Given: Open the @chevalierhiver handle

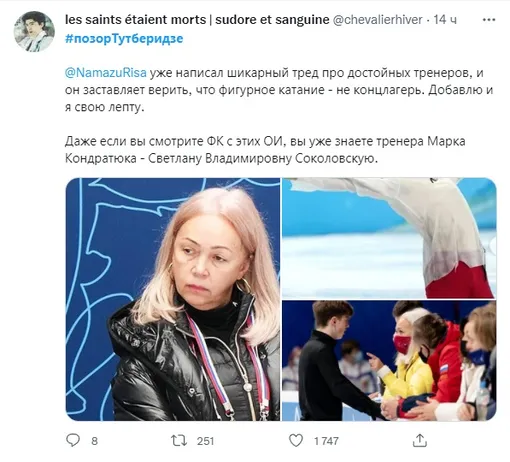Looking at the screenshot, I should point(378,20).
